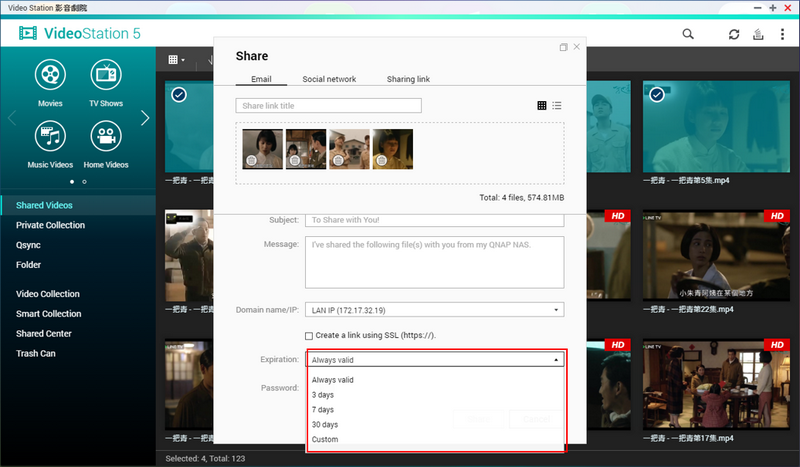Click the VideoStation 5 logo
Viewport: 800px width, 467px height.
[80, 33]
